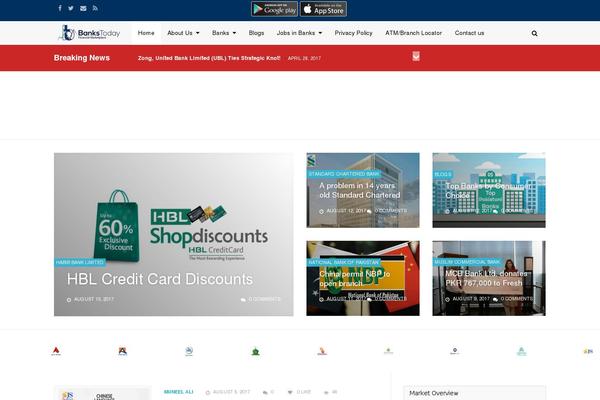The width and height of the screenshot is (600, 400).
Task: Open the ATM/Branch Locator page
Action: point(414,33)
